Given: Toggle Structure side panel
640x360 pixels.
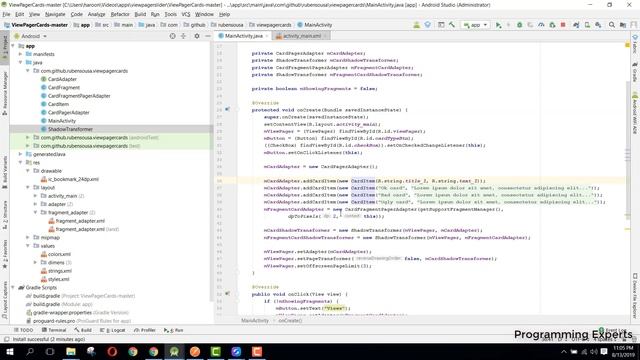Looking at the screenshot, I should tap(4, 215).
